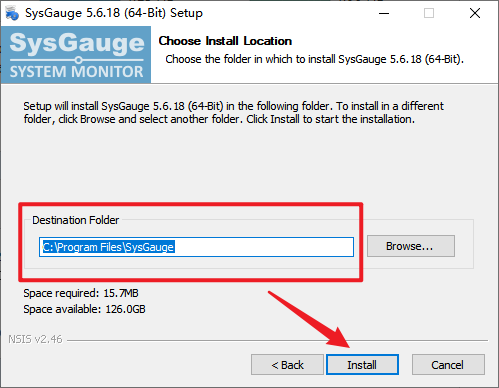Close the SysGauge Setup window
The height and width of the screenshot is (388, 499).
(475, 13)
